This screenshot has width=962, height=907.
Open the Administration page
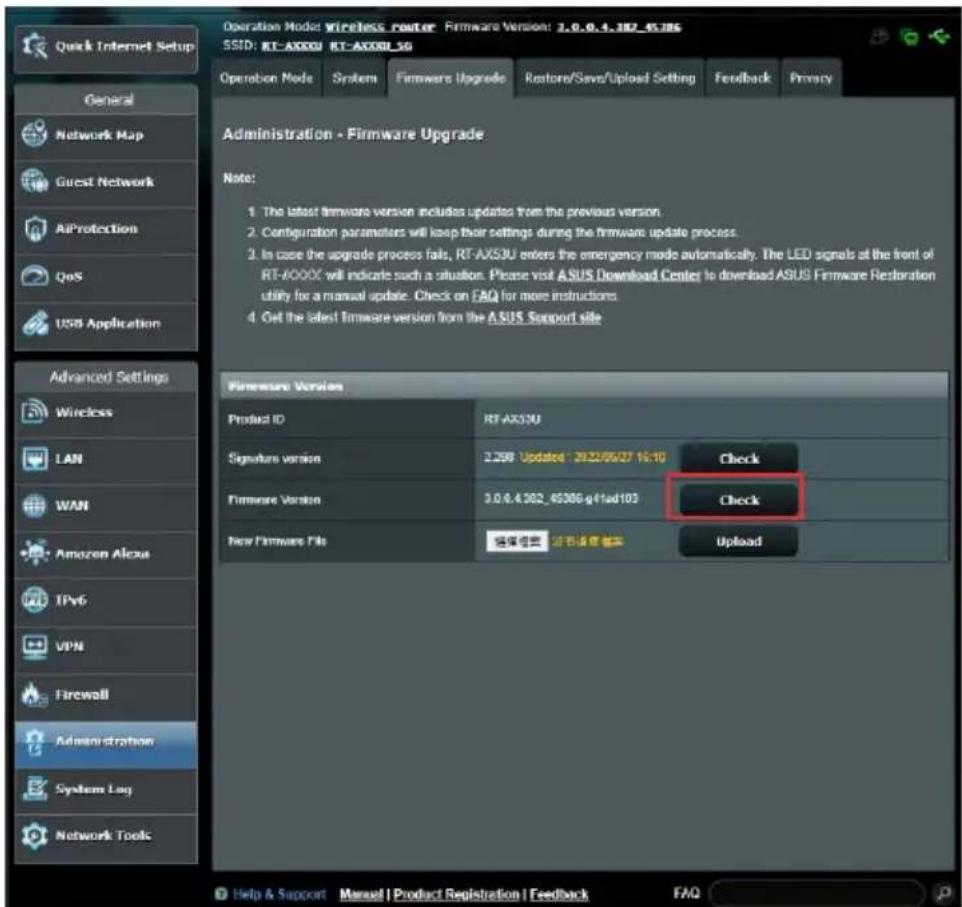[x=106, y=742]
